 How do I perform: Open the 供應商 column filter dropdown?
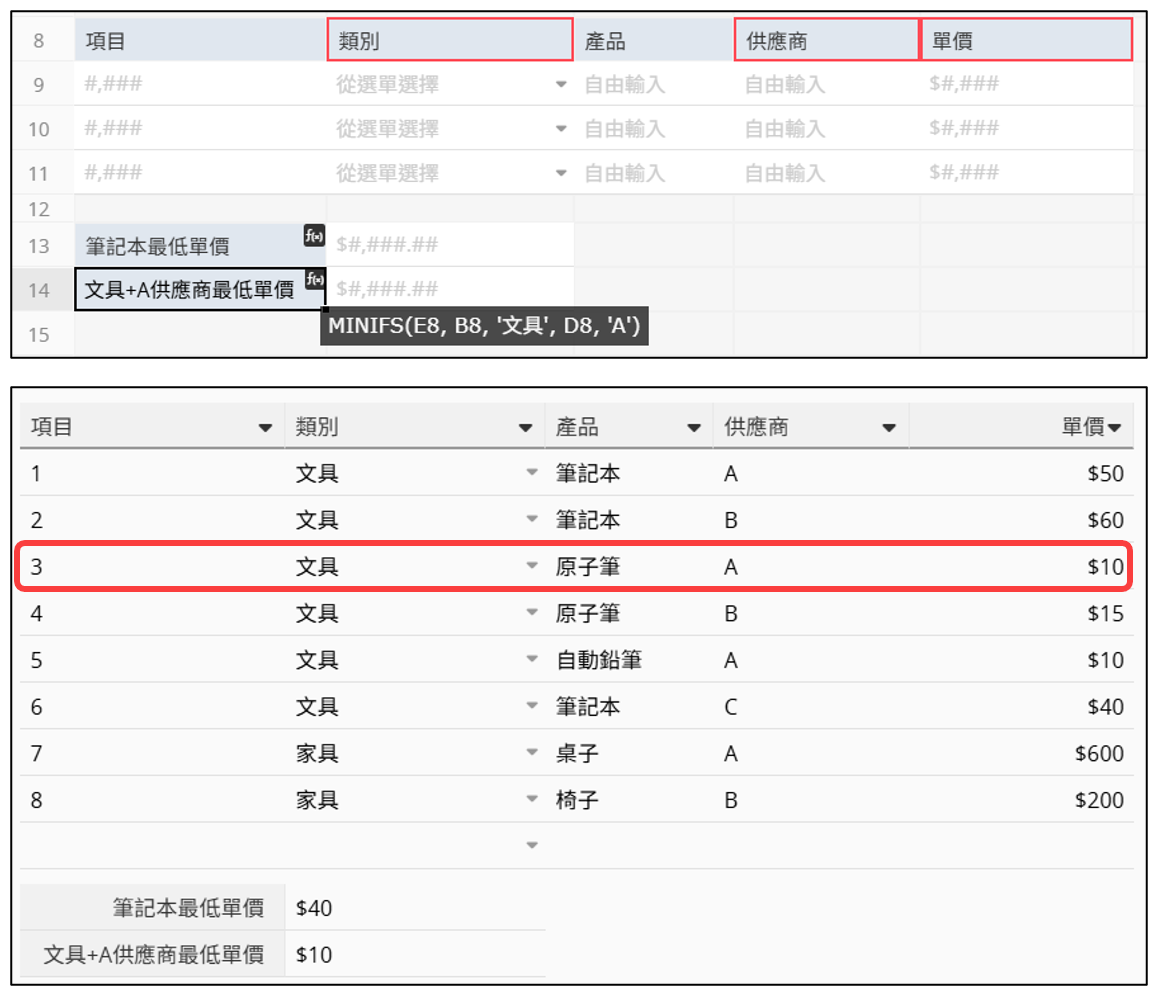click(x=888, y=428)
